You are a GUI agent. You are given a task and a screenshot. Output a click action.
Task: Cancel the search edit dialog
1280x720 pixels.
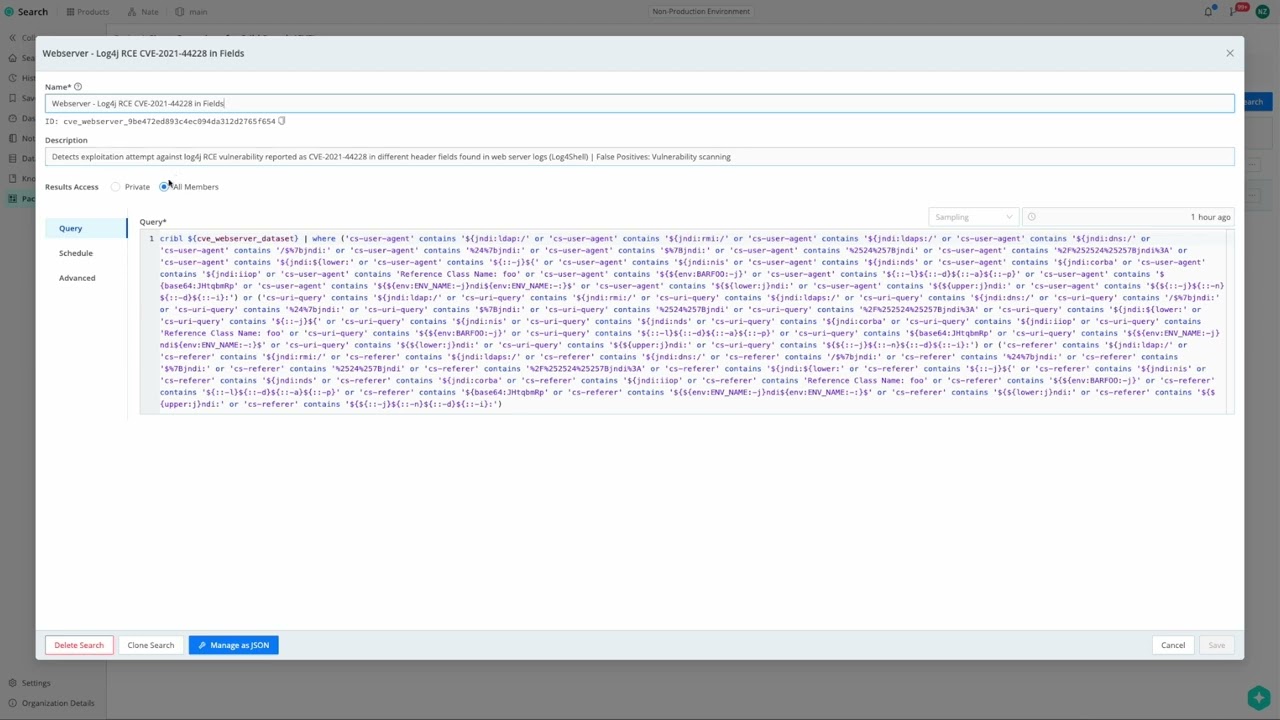click(1173, 645)
